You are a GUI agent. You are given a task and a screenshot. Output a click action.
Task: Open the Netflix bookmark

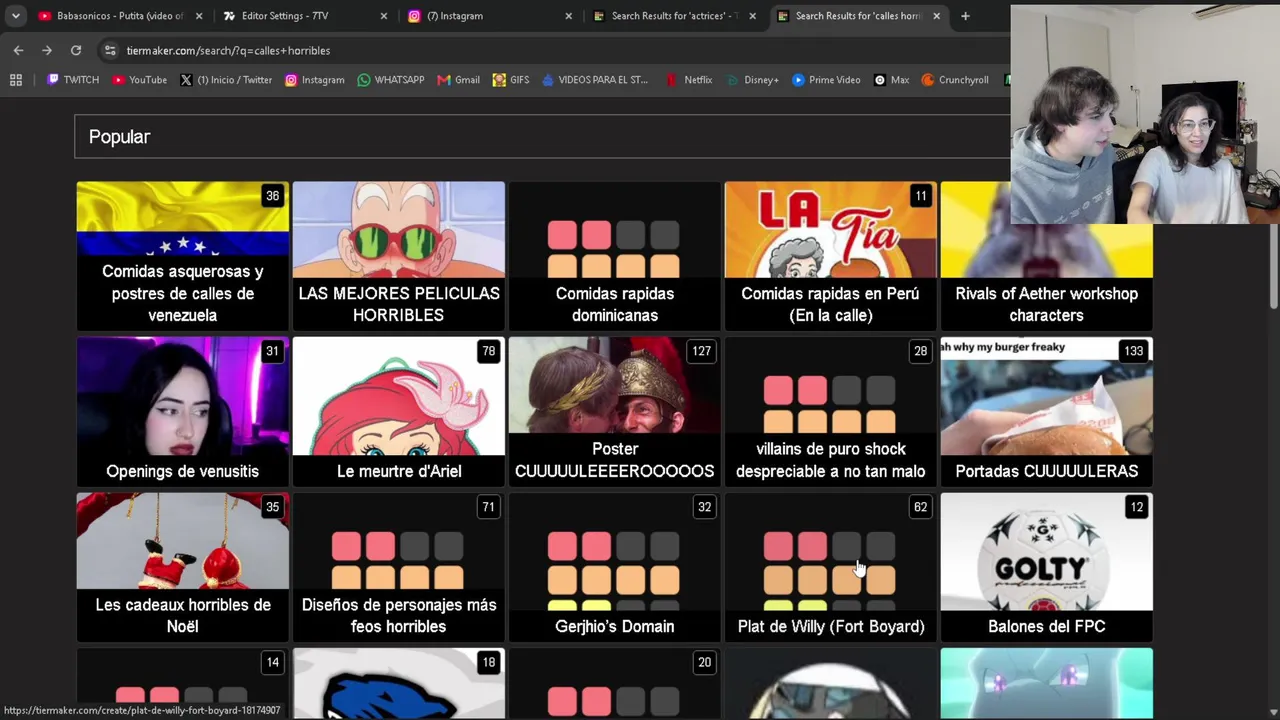(690, 80)
